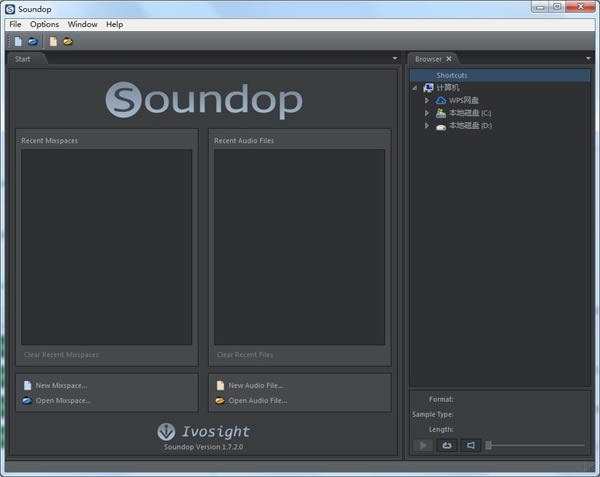The height and width of the screenshot is (477, 600).
Task: Close the Browser tab
Action: click(x=450, y=59)
